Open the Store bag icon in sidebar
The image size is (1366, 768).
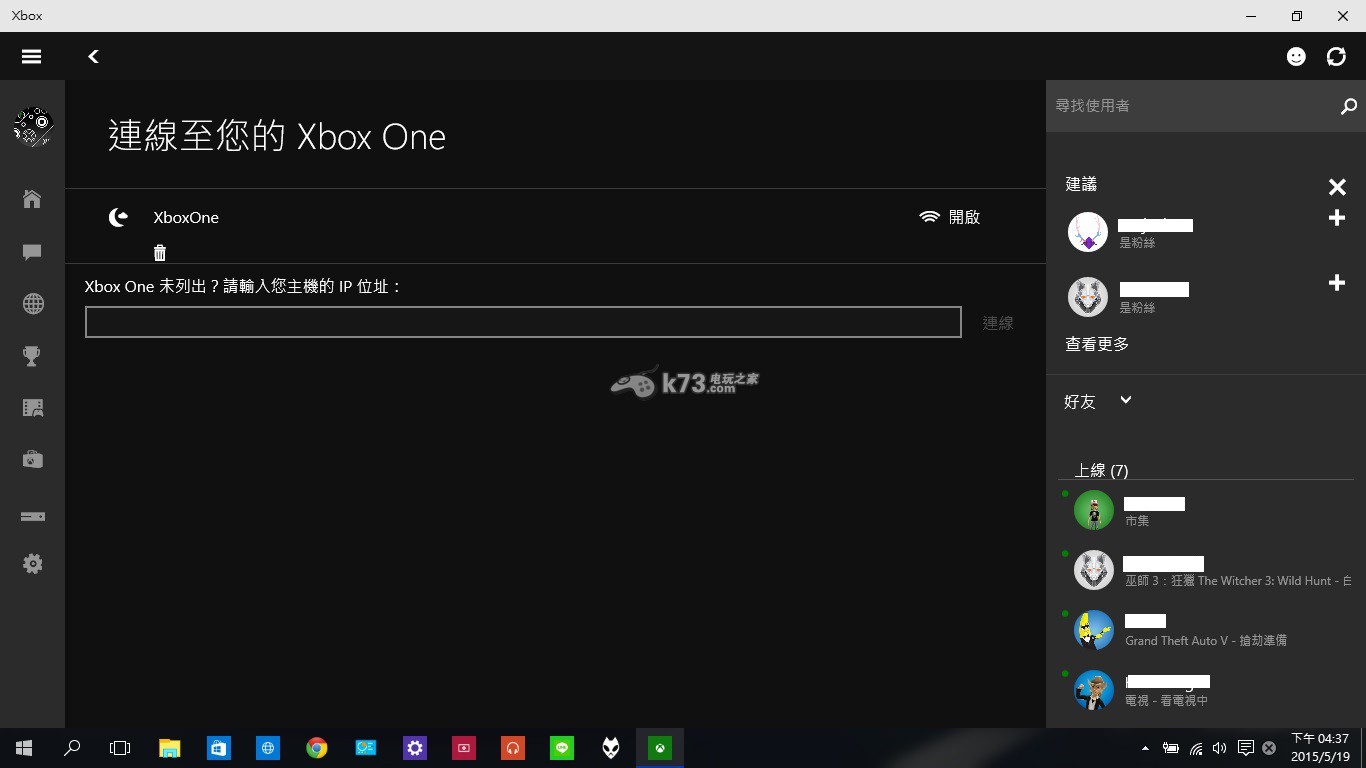[x=32, y=460]
